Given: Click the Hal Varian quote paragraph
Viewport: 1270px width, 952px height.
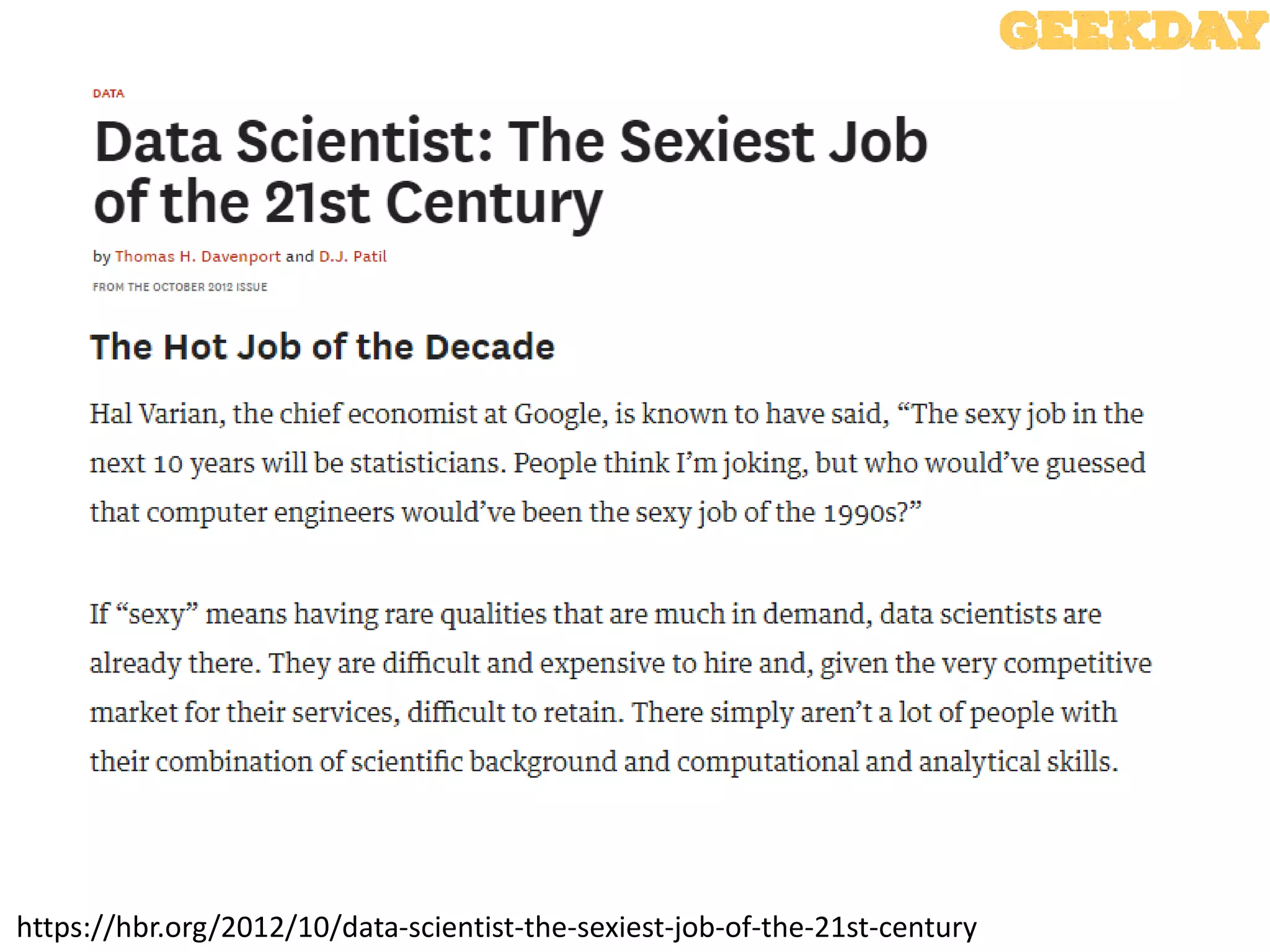Looking at the screenshot, I should (x=616, y=463).
